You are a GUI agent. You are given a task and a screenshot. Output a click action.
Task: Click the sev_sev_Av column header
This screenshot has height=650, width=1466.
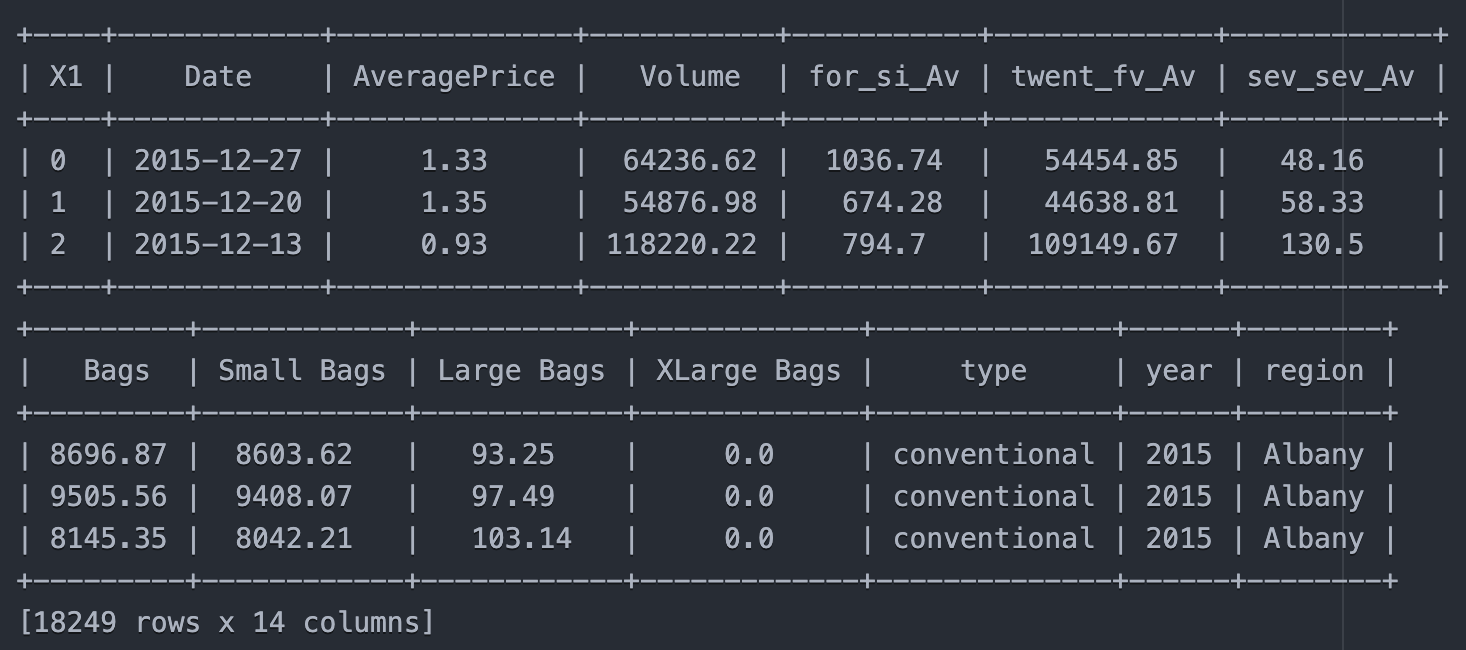(1330, 77)
